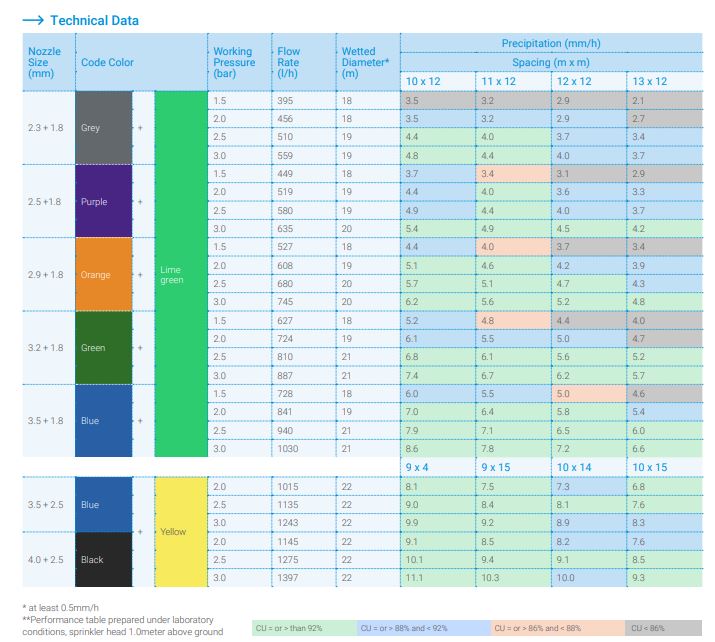Click the '* at least 0.5mm/h' footnote
Viewport: 715px width, 642px height.
[60, 608]
